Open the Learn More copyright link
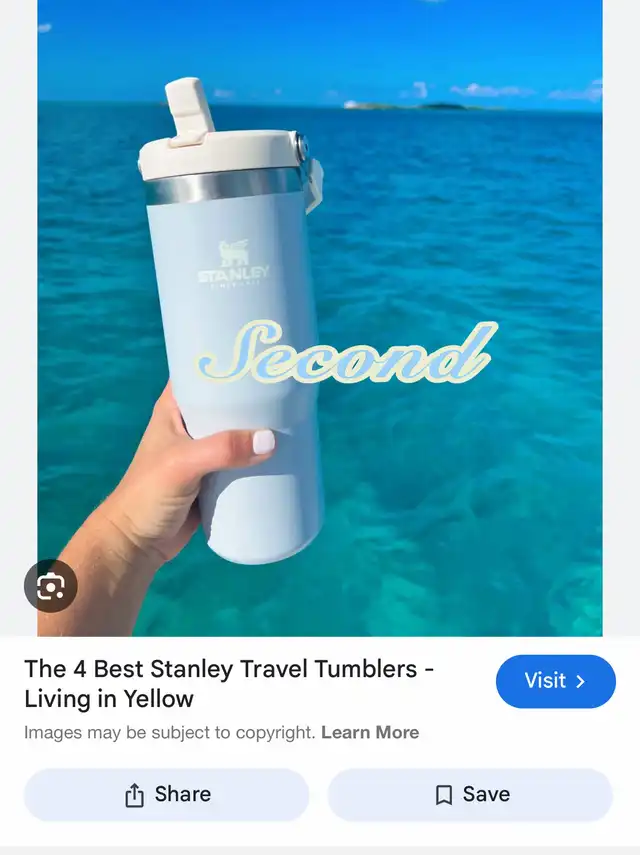 point(370,732)
